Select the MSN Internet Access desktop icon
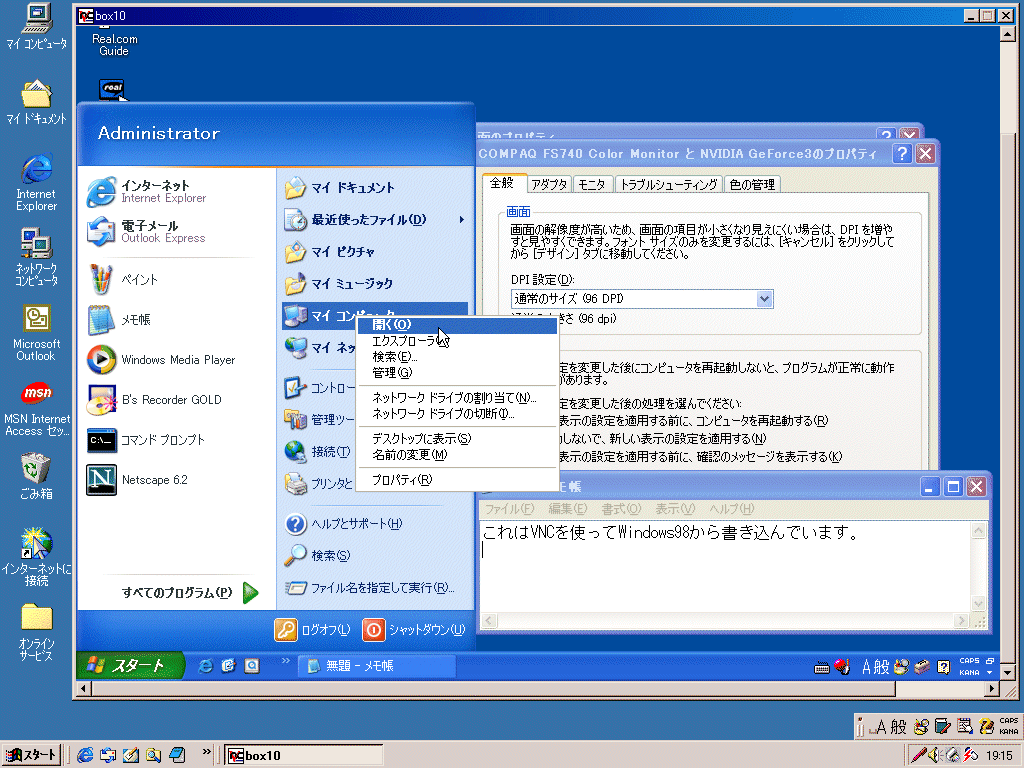This screenshot has height=768, width=1024. [37, 408]
